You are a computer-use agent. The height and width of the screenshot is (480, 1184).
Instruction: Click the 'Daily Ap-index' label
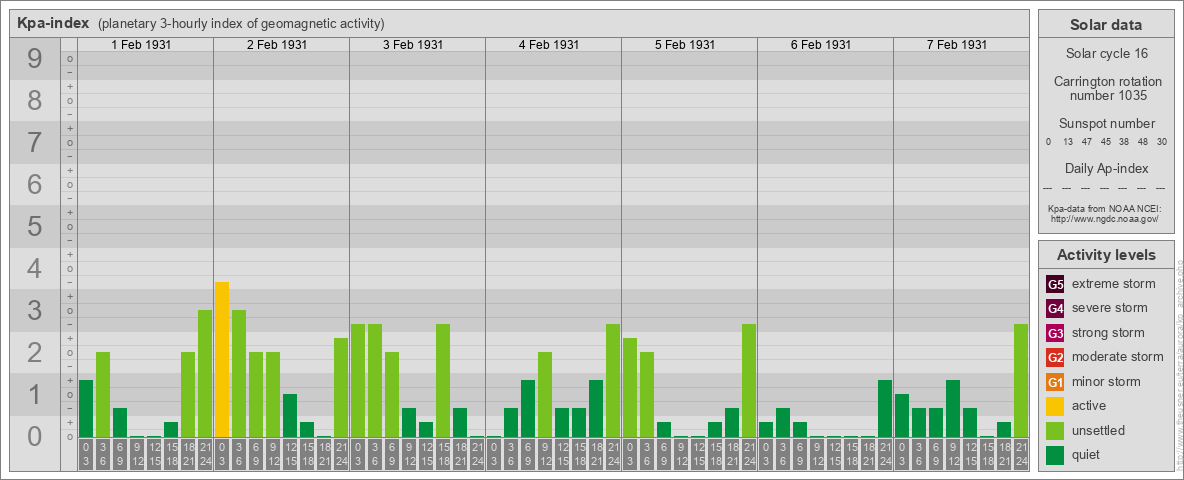[1106, 168]
